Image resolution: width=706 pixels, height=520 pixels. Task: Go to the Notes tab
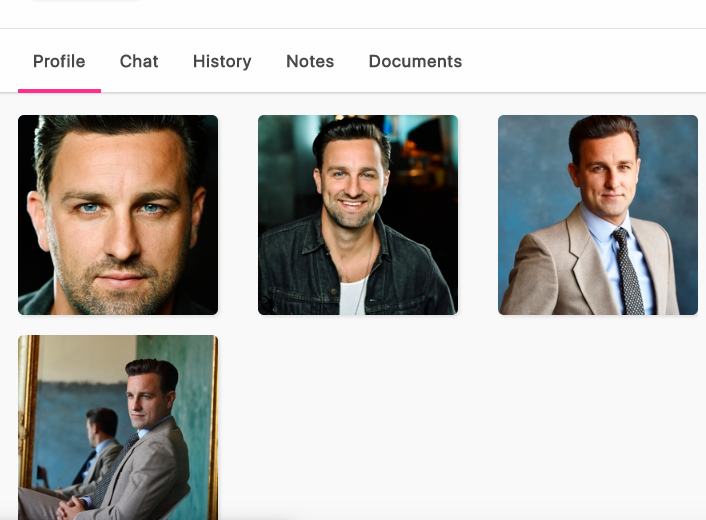click(310, 61)
